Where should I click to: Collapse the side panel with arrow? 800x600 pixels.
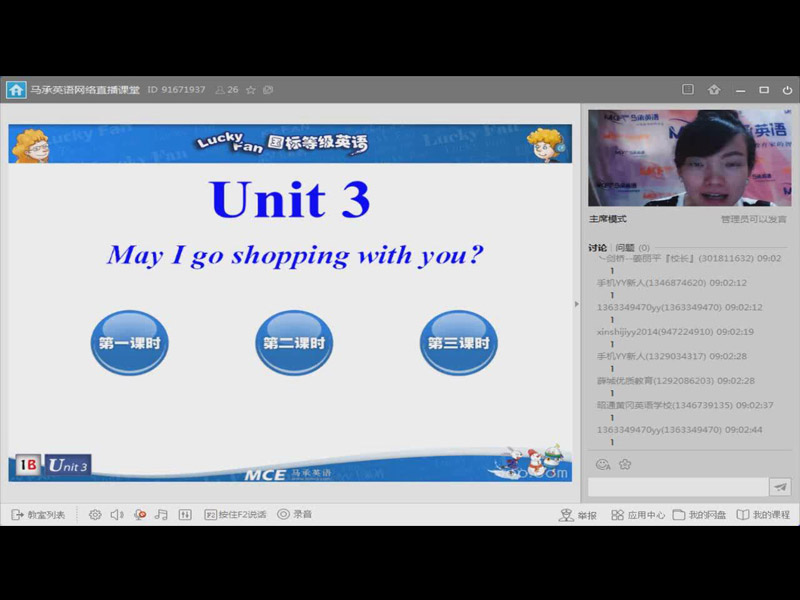pyautogui.click(x=576, y=304)
